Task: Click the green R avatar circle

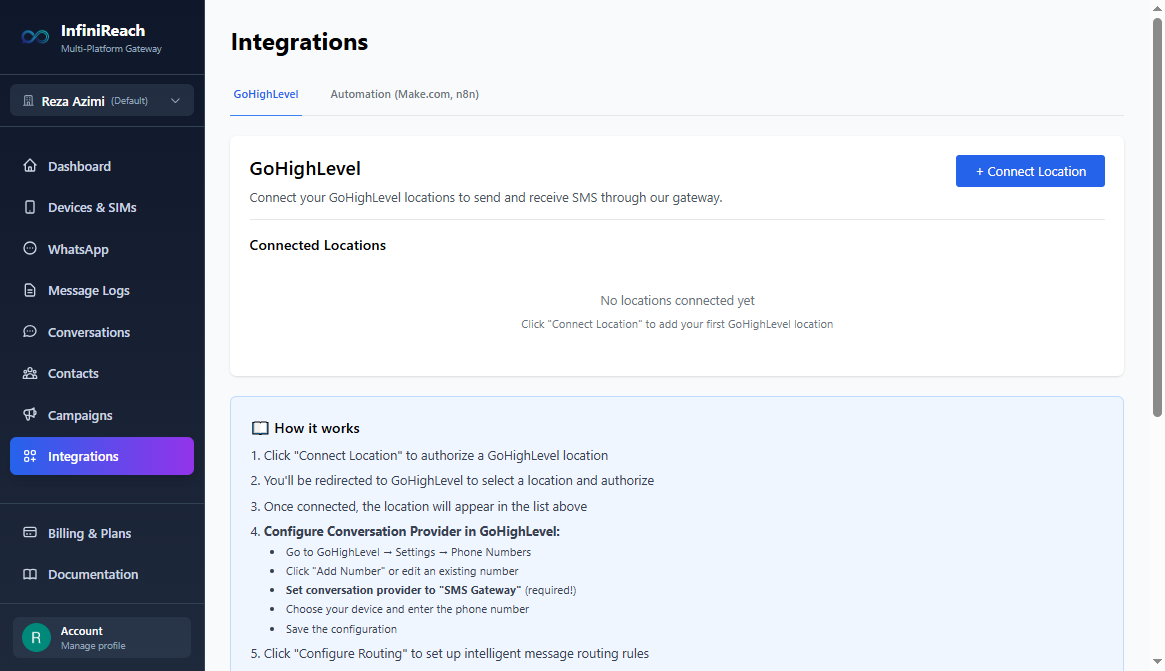Action: [x=36, y=637]
